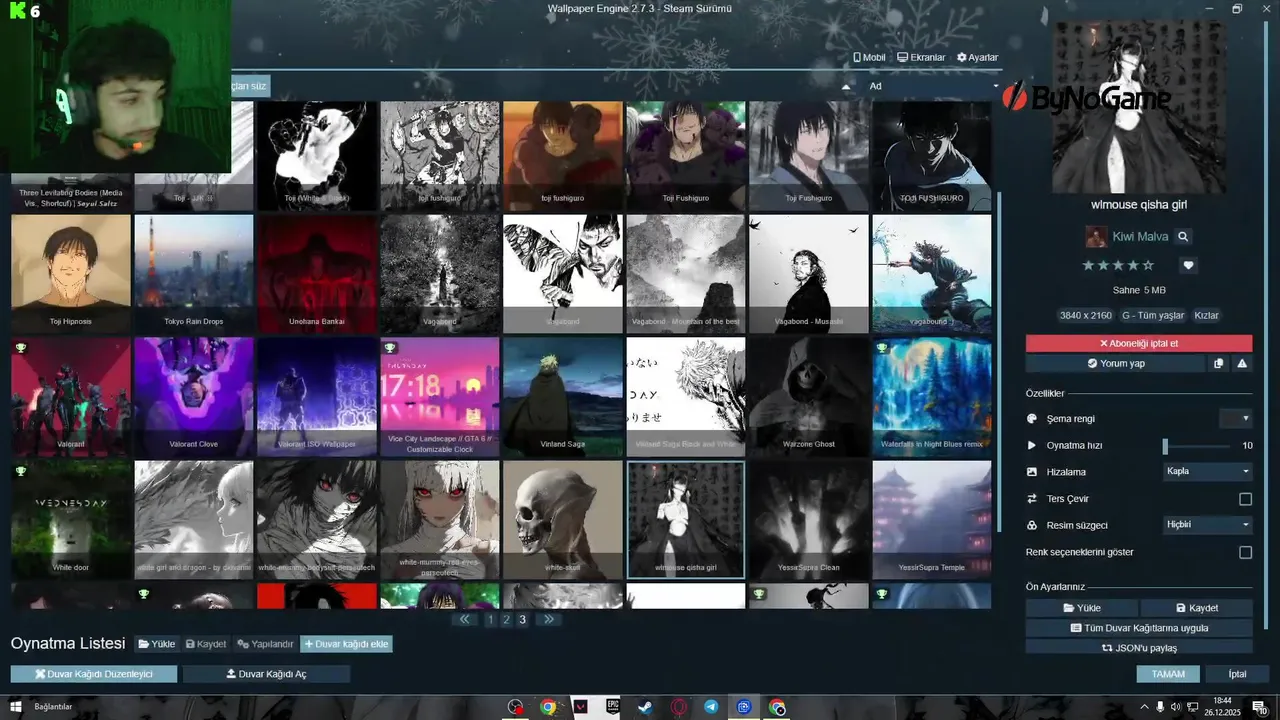Open Epic Games launcher from taskbar
This screenshot has width=1280, height=720.
click(613, 707)
